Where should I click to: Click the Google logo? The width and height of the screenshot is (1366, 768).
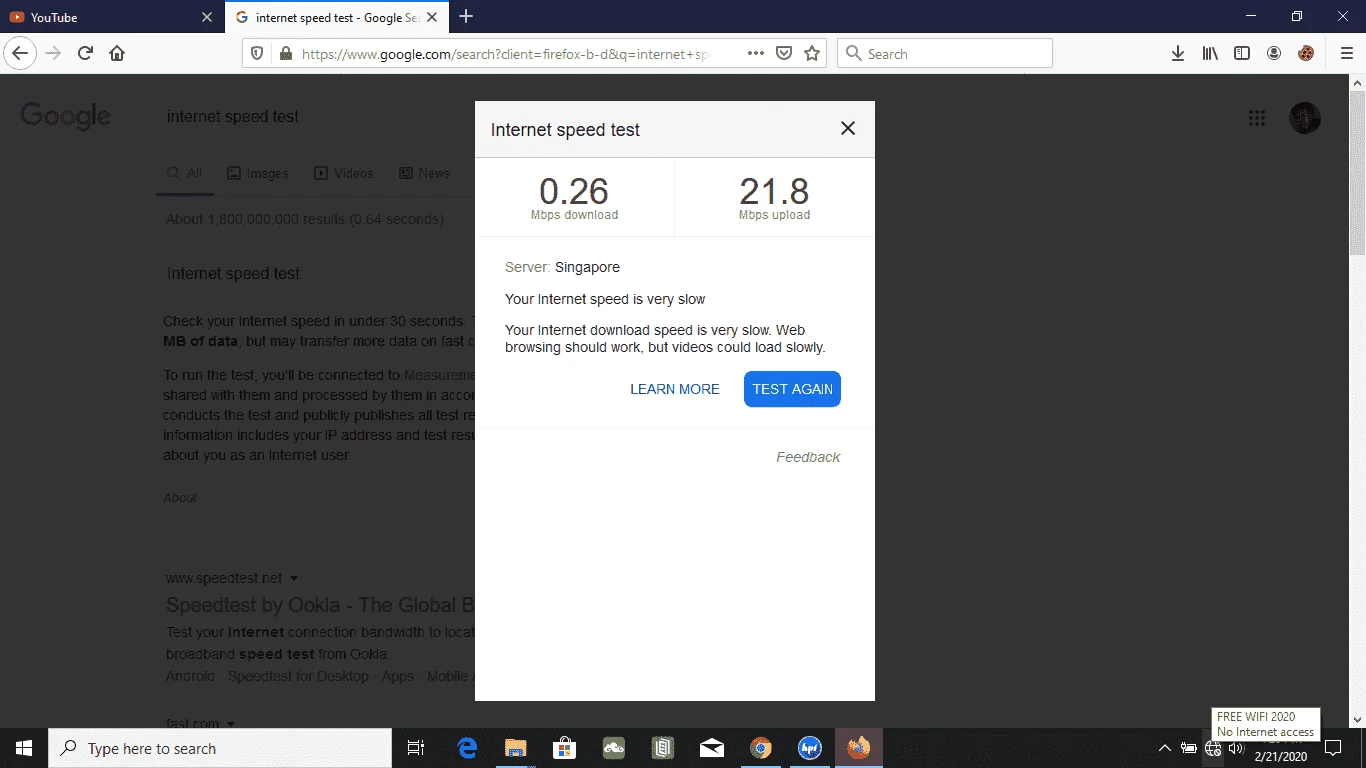click(x=66, y=116)
